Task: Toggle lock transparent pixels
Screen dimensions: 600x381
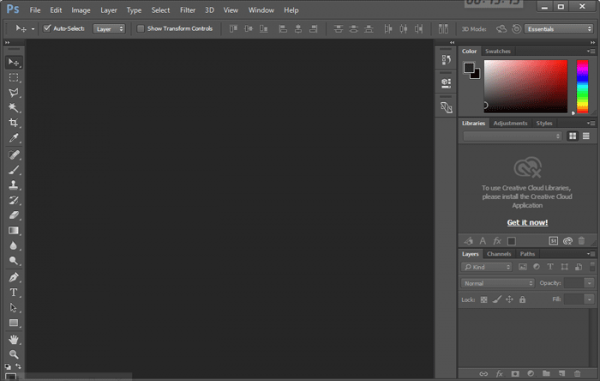Action: coord(484,300)
